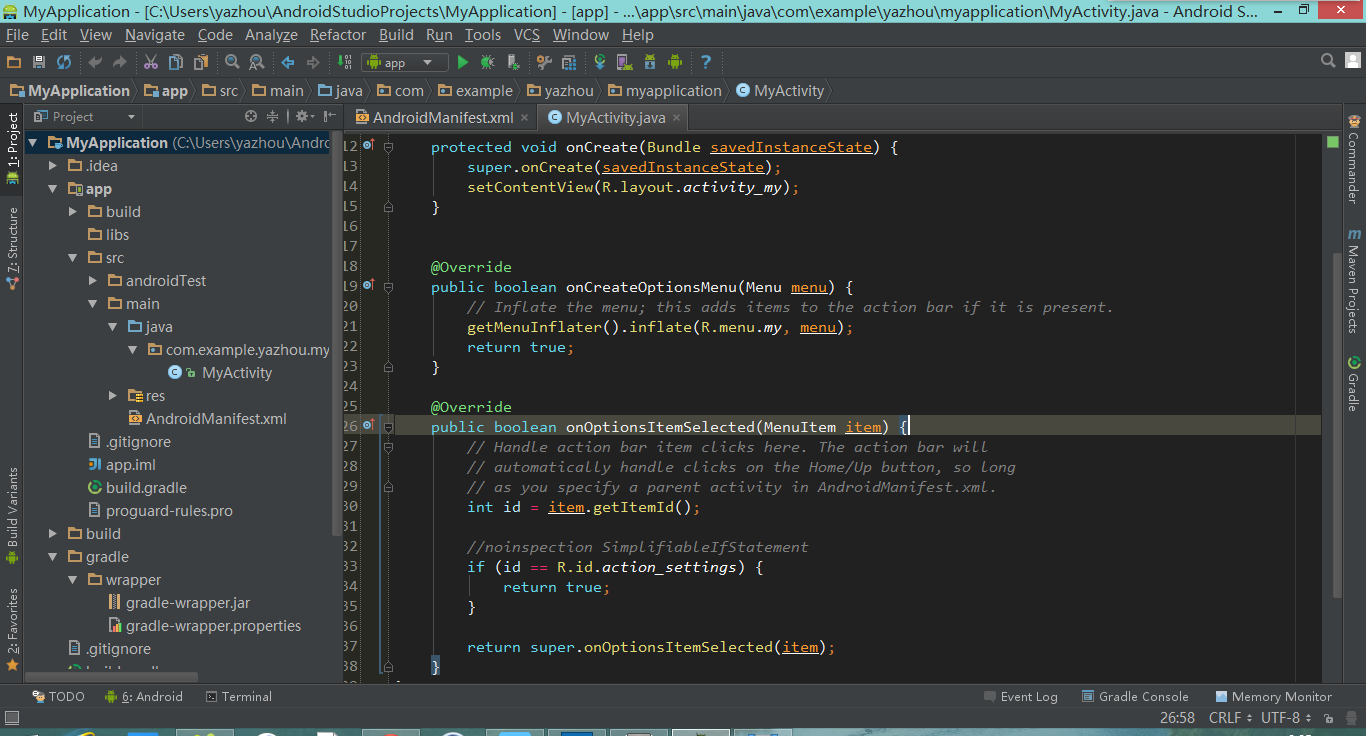This screenshot has height=736, width=1366.
Task: Click the Back navigation arrow icon
Action: (x=288, y=62)
